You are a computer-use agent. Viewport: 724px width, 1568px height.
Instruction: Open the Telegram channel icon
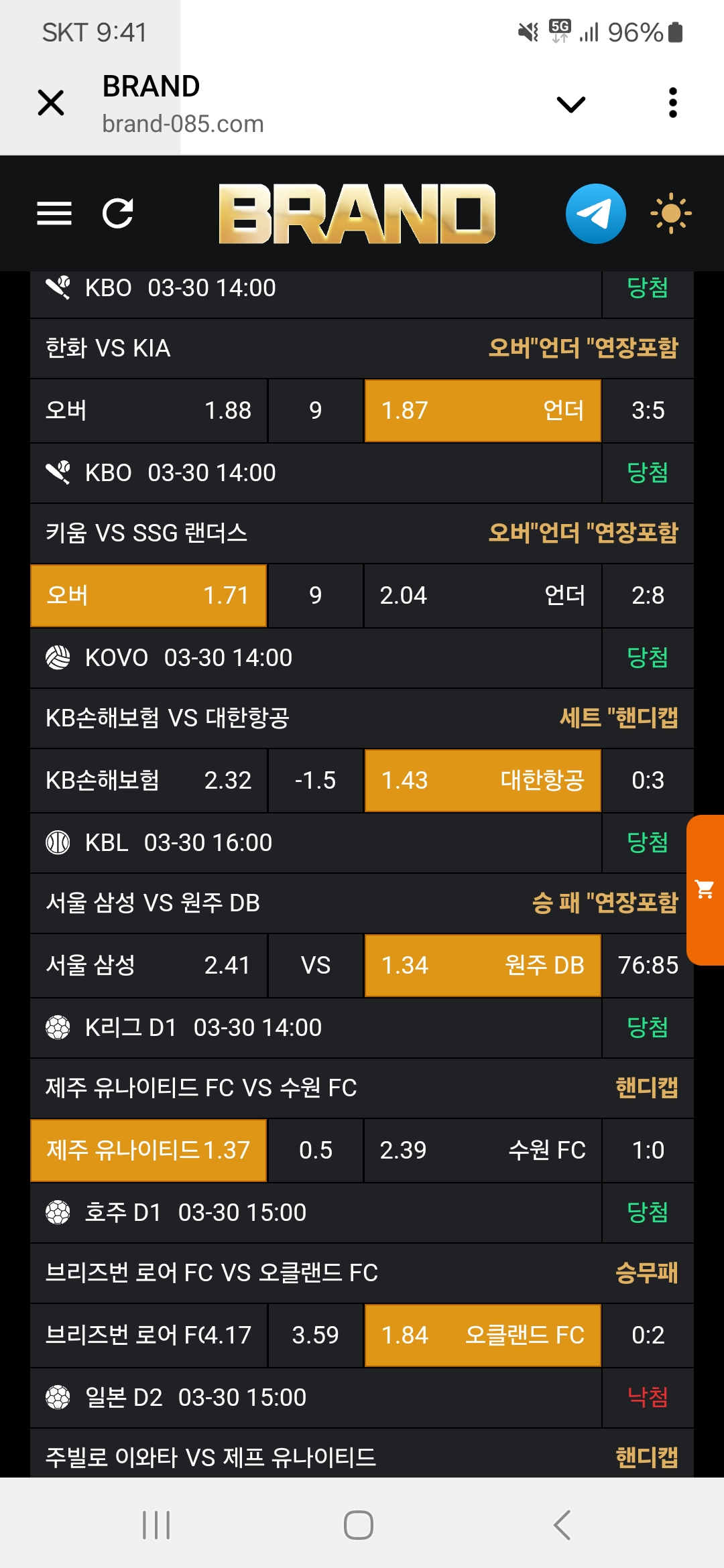pyautogui.click(x=595, y=214)
